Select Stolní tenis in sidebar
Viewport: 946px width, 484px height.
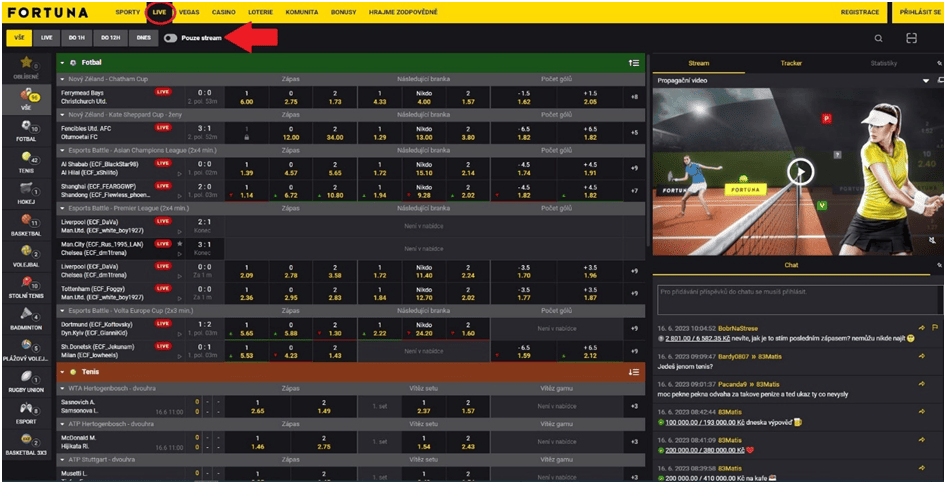coord(26,288)
